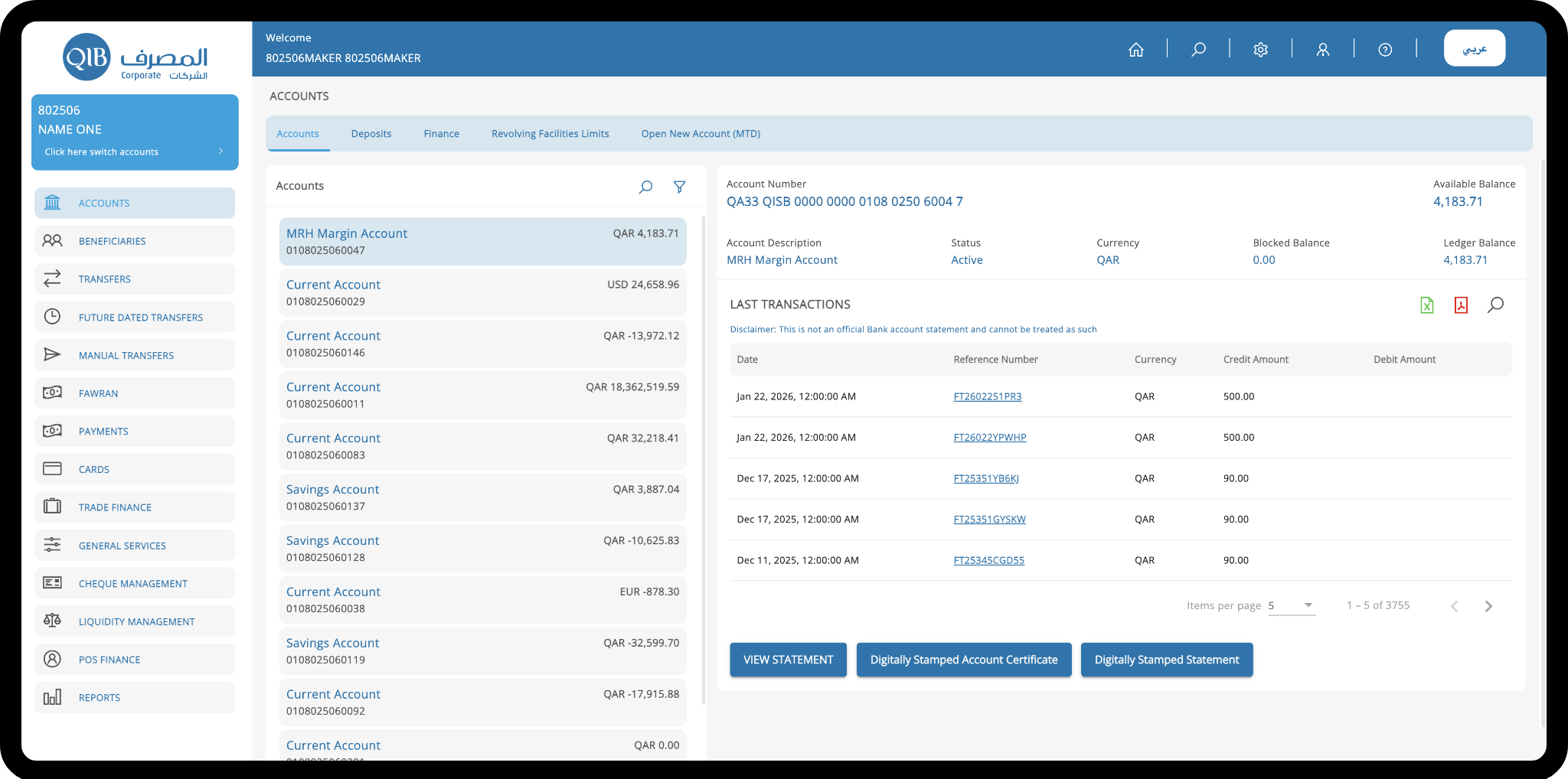Screen dimensions: 1568x779
Task: Select the Accounts tab
Action: (x=298, y=134)
